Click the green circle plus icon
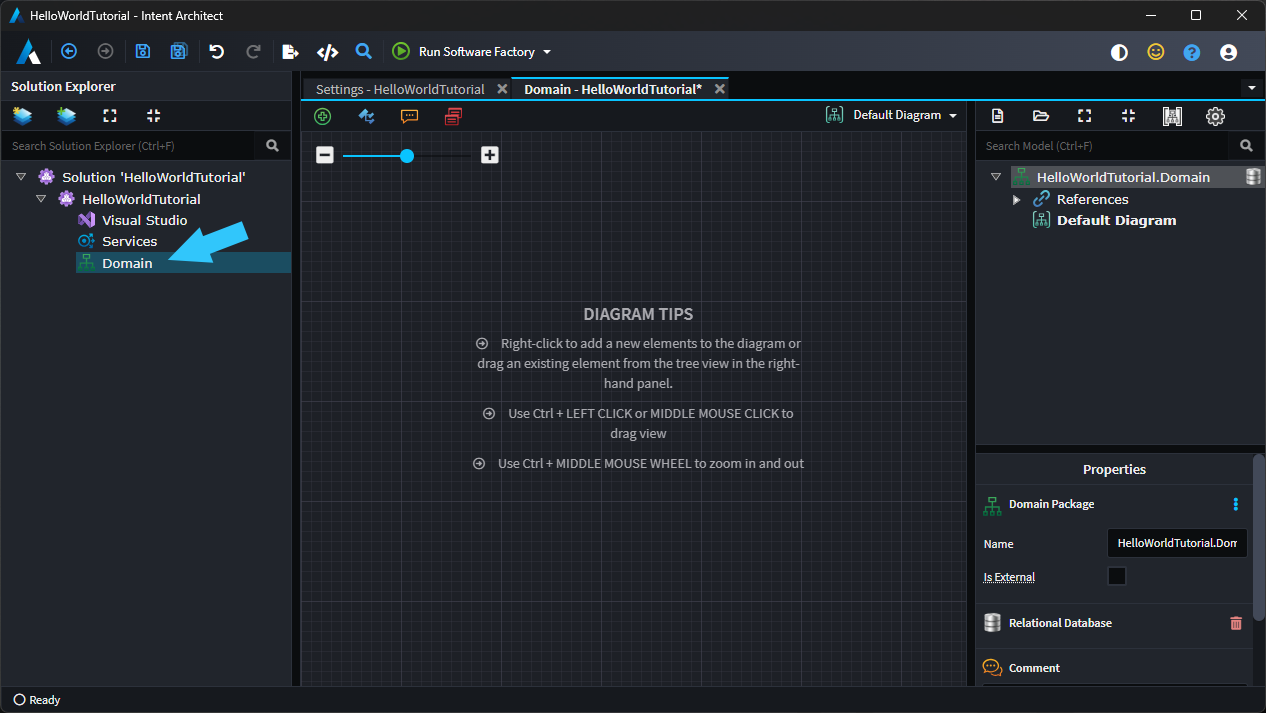 pos(322,116)
